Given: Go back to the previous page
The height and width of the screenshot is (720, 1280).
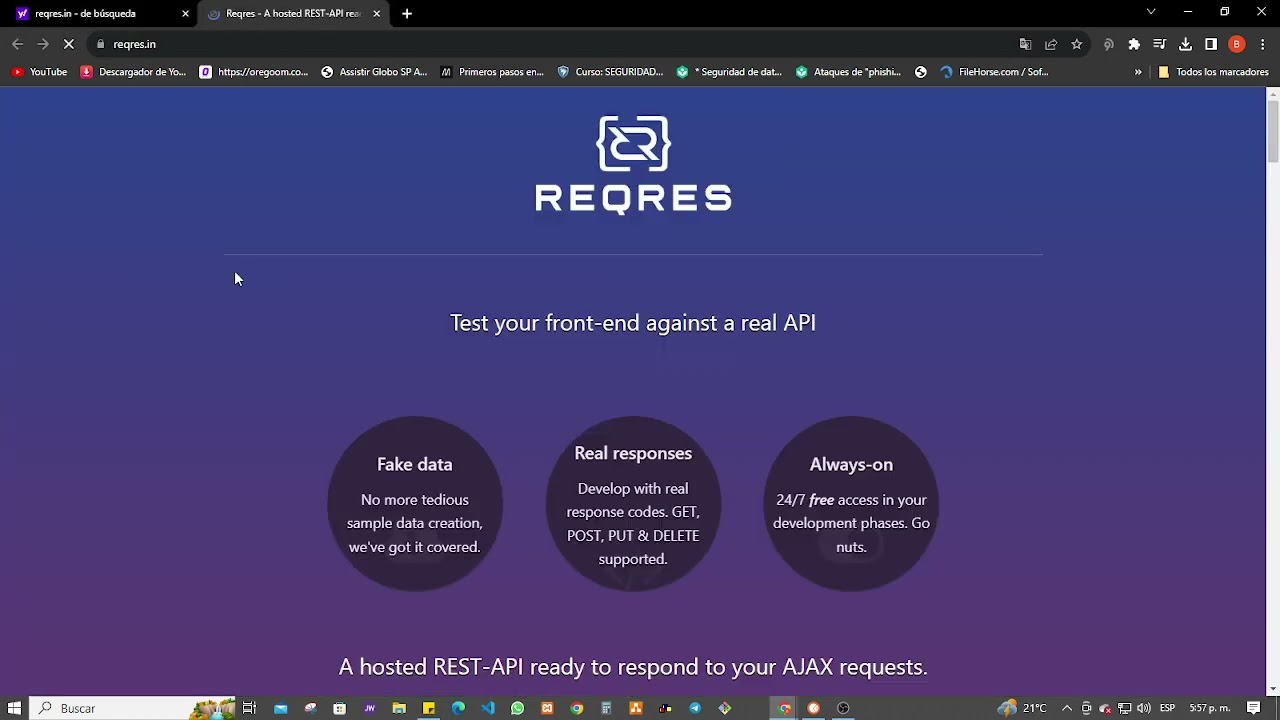Looking at the screenshot, I should tap(17, 44).
